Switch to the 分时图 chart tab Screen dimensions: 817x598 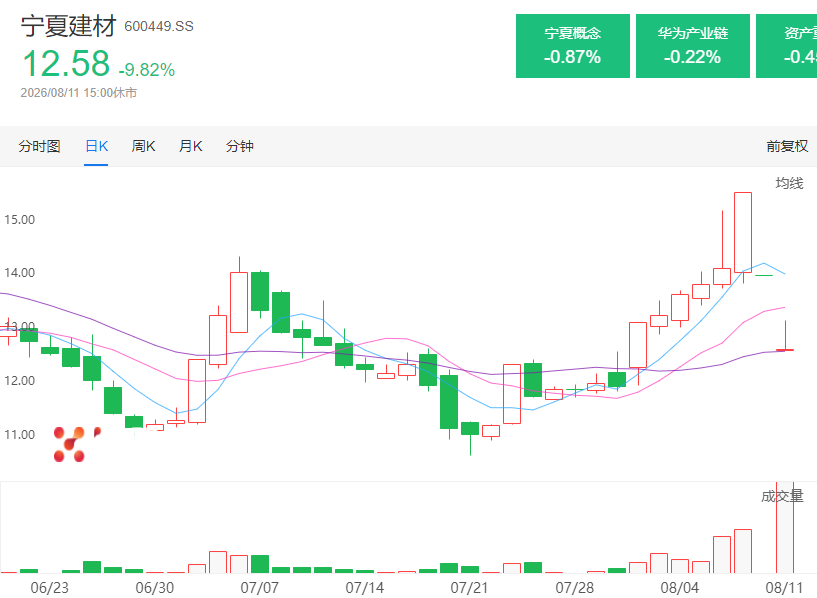[x=40, y=146]
